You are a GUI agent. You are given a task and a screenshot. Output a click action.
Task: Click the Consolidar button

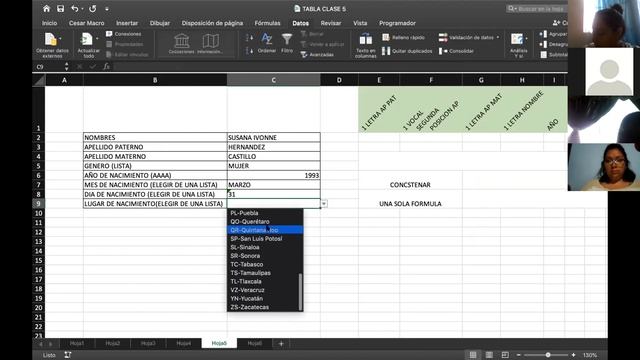(x=456, y=51)
